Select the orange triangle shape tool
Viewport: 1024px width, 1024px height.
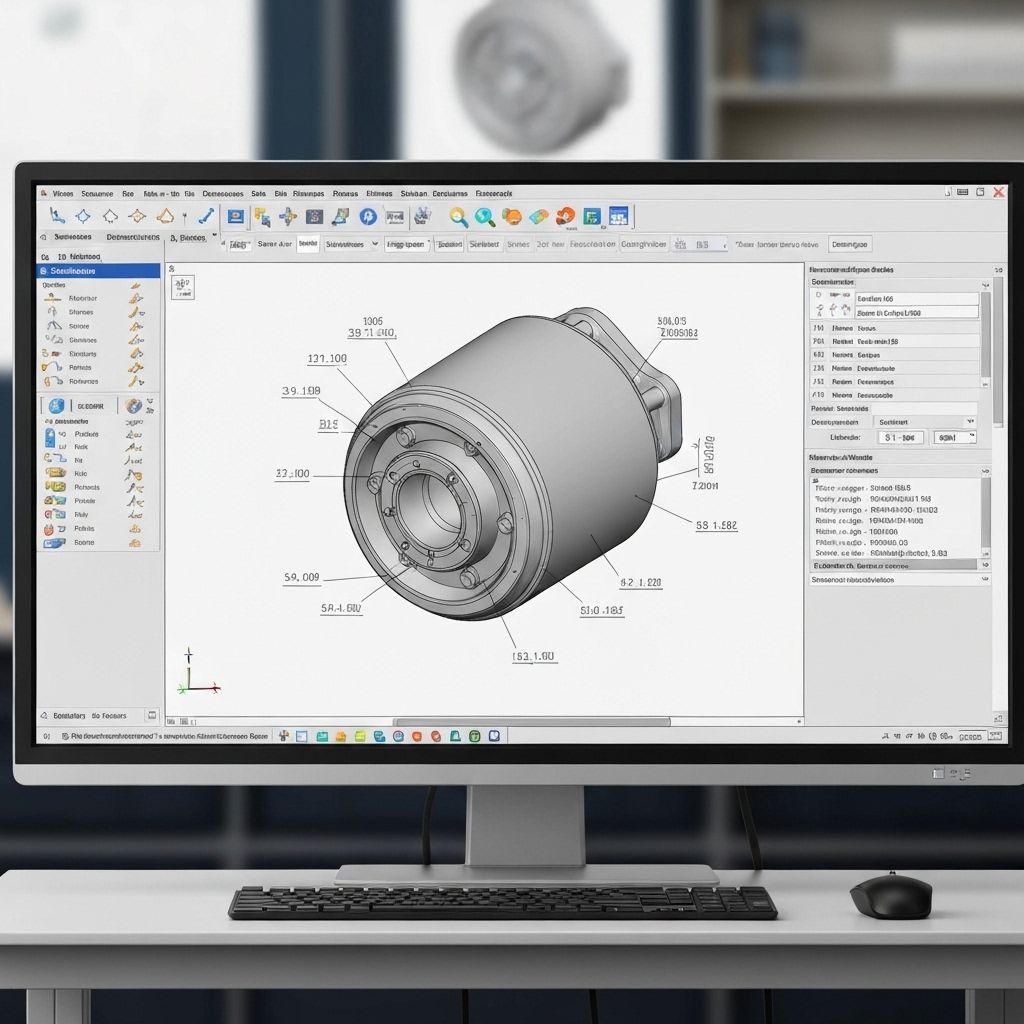(166, 215)
